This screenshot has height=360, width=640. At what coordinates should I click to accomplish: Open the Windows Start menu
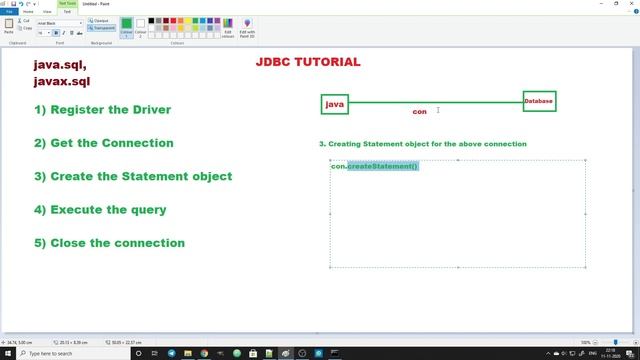(x=8, y=353)
